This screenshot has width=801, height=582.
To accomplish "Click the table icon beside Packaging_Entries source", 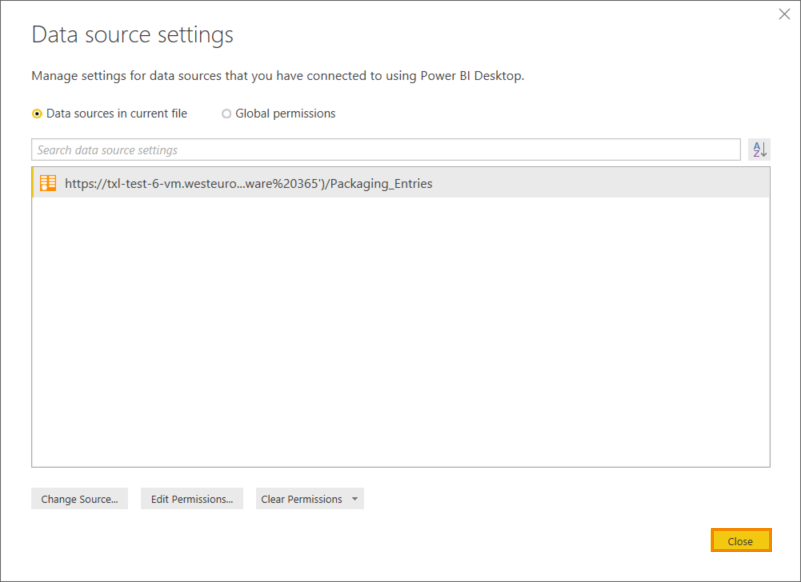I will tap(48, 183).
